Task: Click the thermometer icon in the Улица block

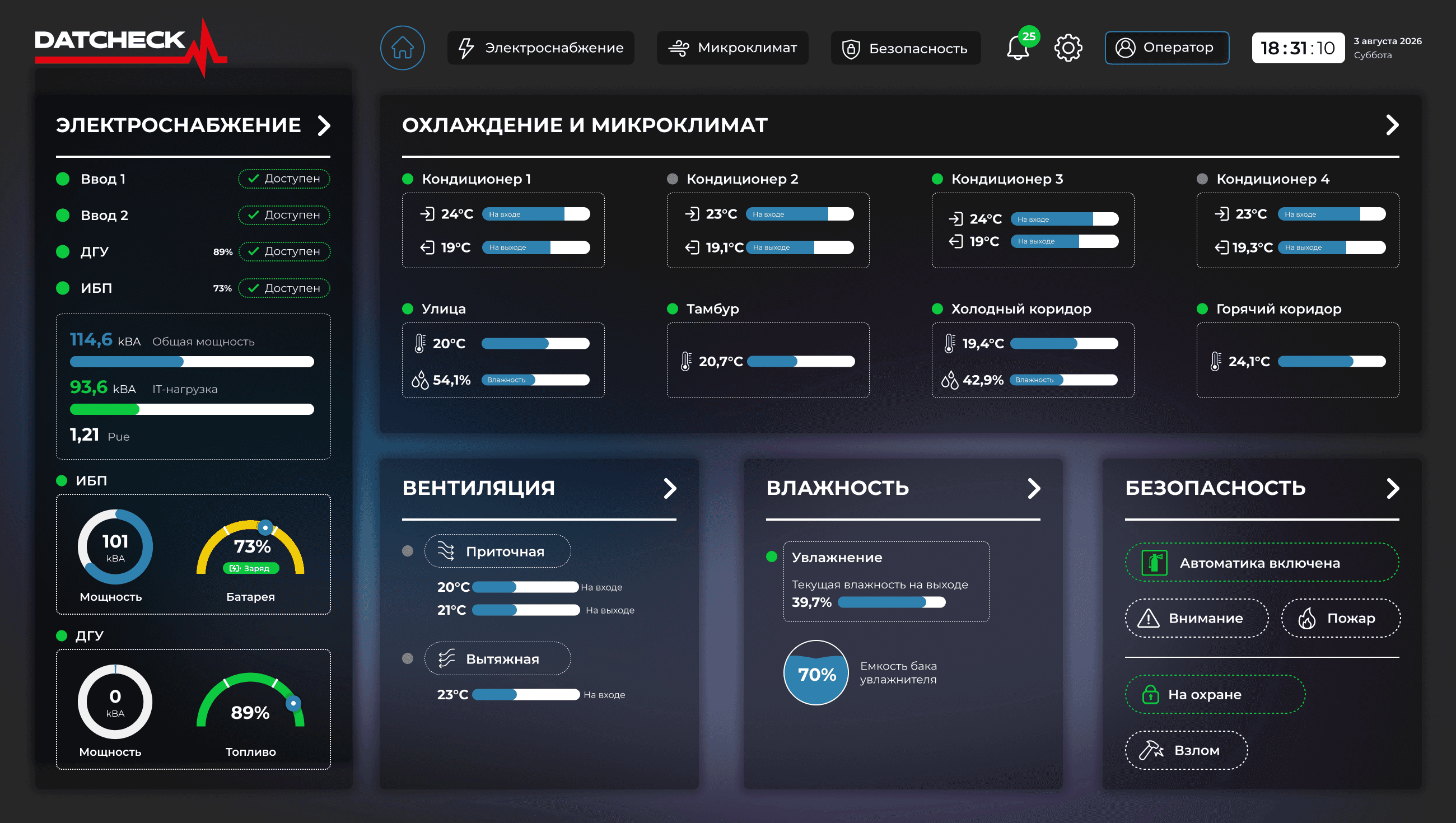Action: 419,343
